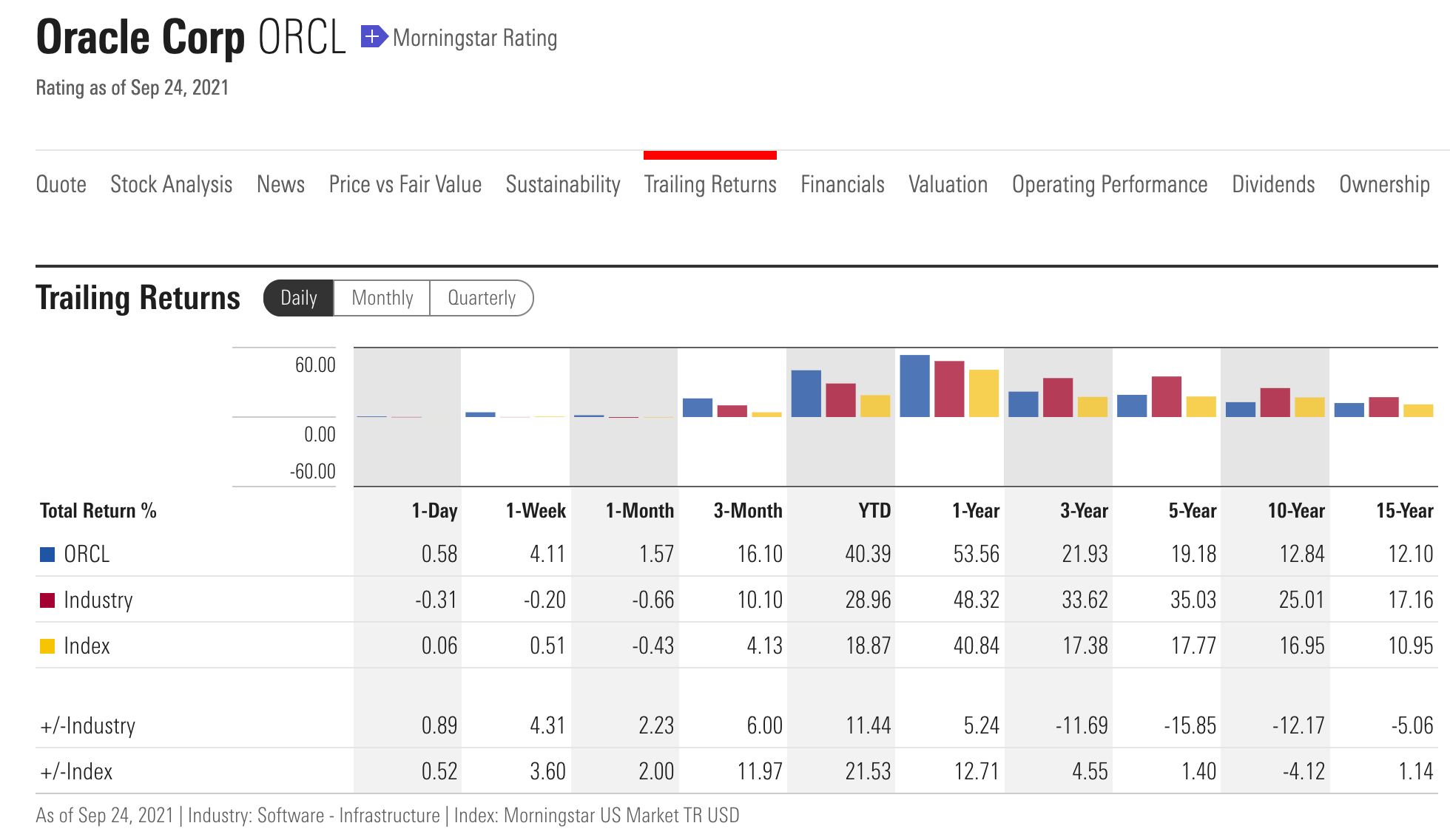The width and height of the screenshot is (1450, 840).
Task: Click the 10-Year column header
Action: [x=1296, y=510]
